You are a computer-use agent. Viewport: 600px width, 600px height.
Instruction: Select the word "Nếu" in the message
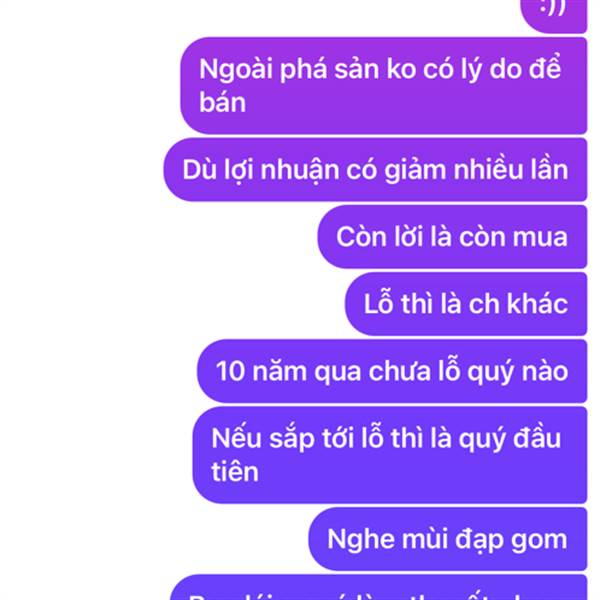[236, 438]
